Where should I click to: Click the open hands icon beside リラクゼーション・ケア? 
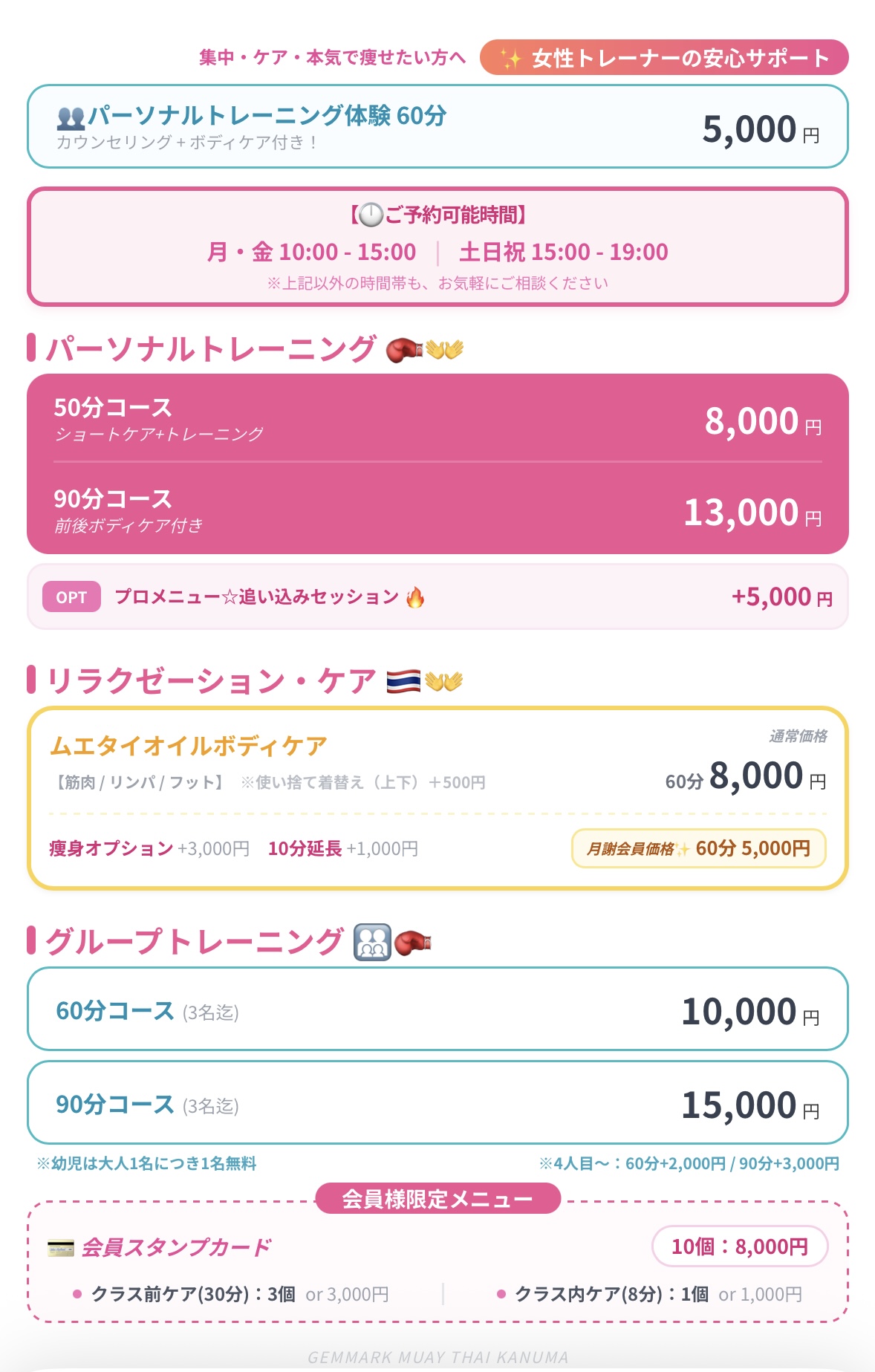(444, 681)
